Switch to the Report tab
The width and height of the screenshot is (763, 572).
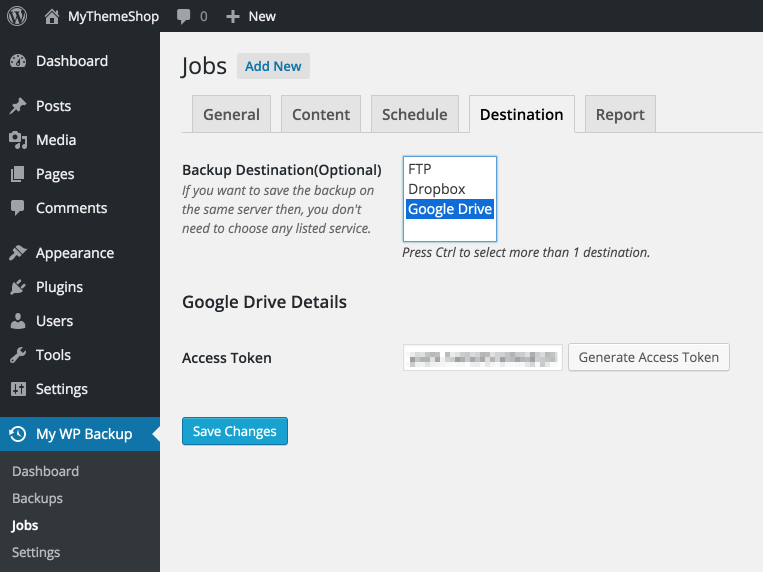click(620, 114)
